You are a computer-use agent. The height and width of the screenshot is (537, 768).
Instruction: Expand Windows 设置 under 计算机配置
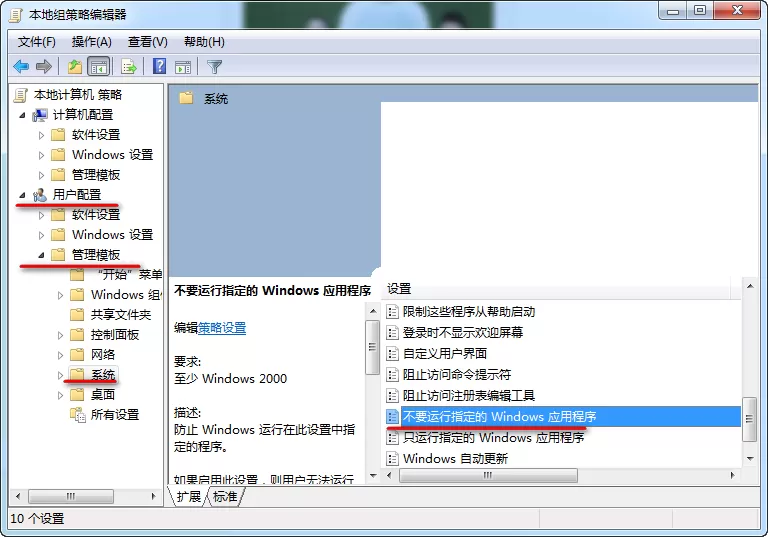pos(41,155)
